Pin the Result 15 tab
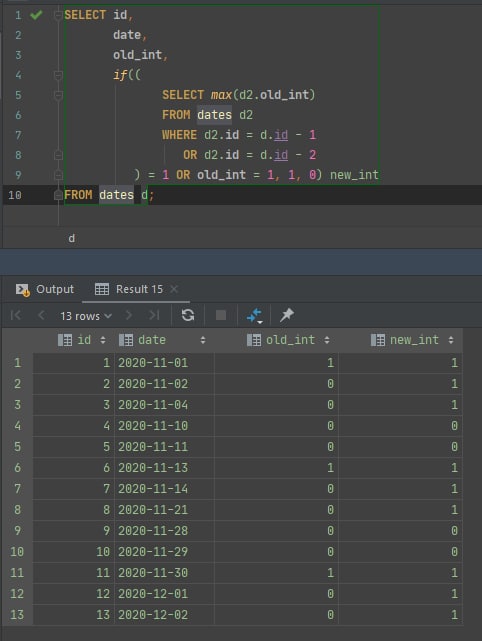Image resolution: width=482 pixels, height=641 pixels. pyautogui.click(x=287, y=315)
